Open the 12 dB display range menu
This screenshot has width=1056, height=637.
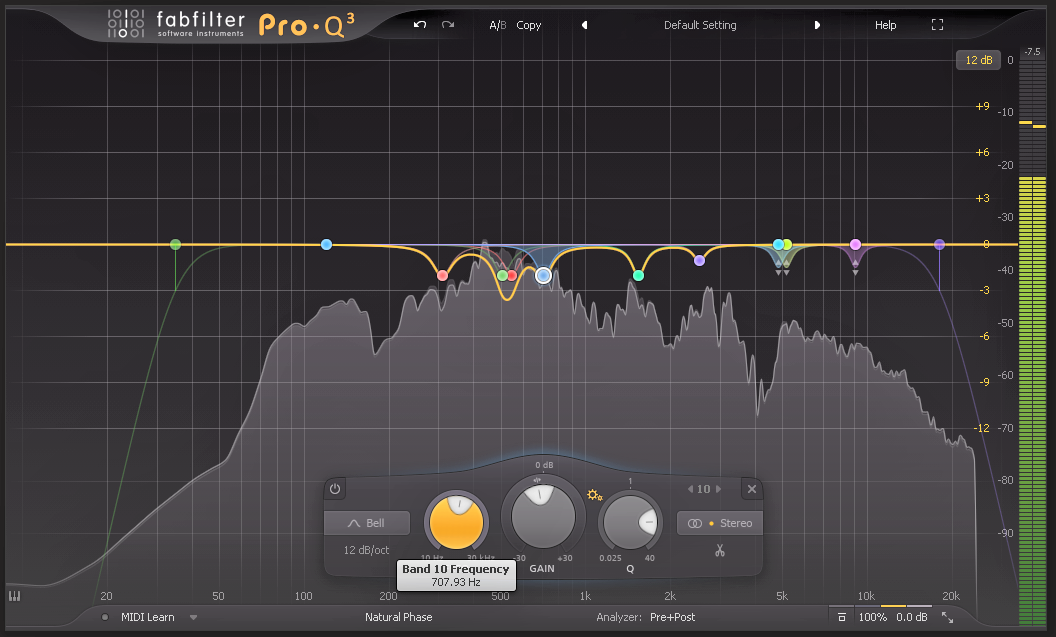point(979,60)
